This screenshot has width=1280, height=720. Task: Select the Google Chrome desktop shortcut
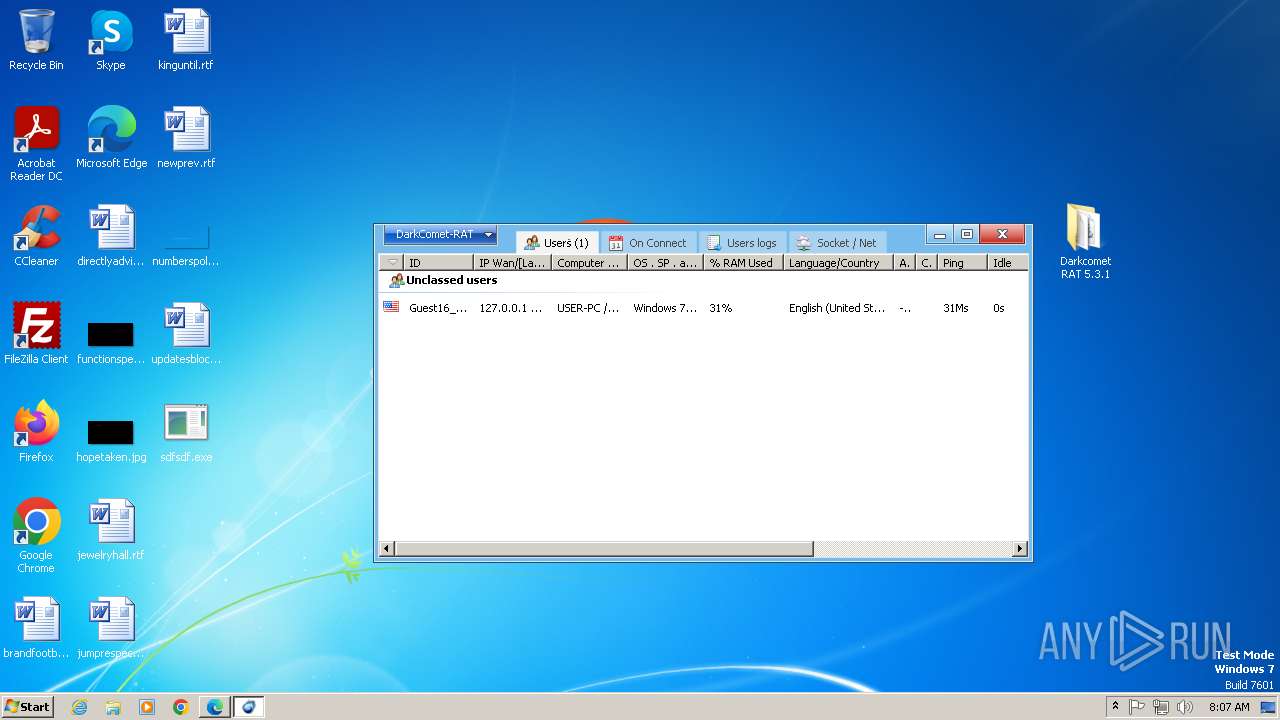36,536
